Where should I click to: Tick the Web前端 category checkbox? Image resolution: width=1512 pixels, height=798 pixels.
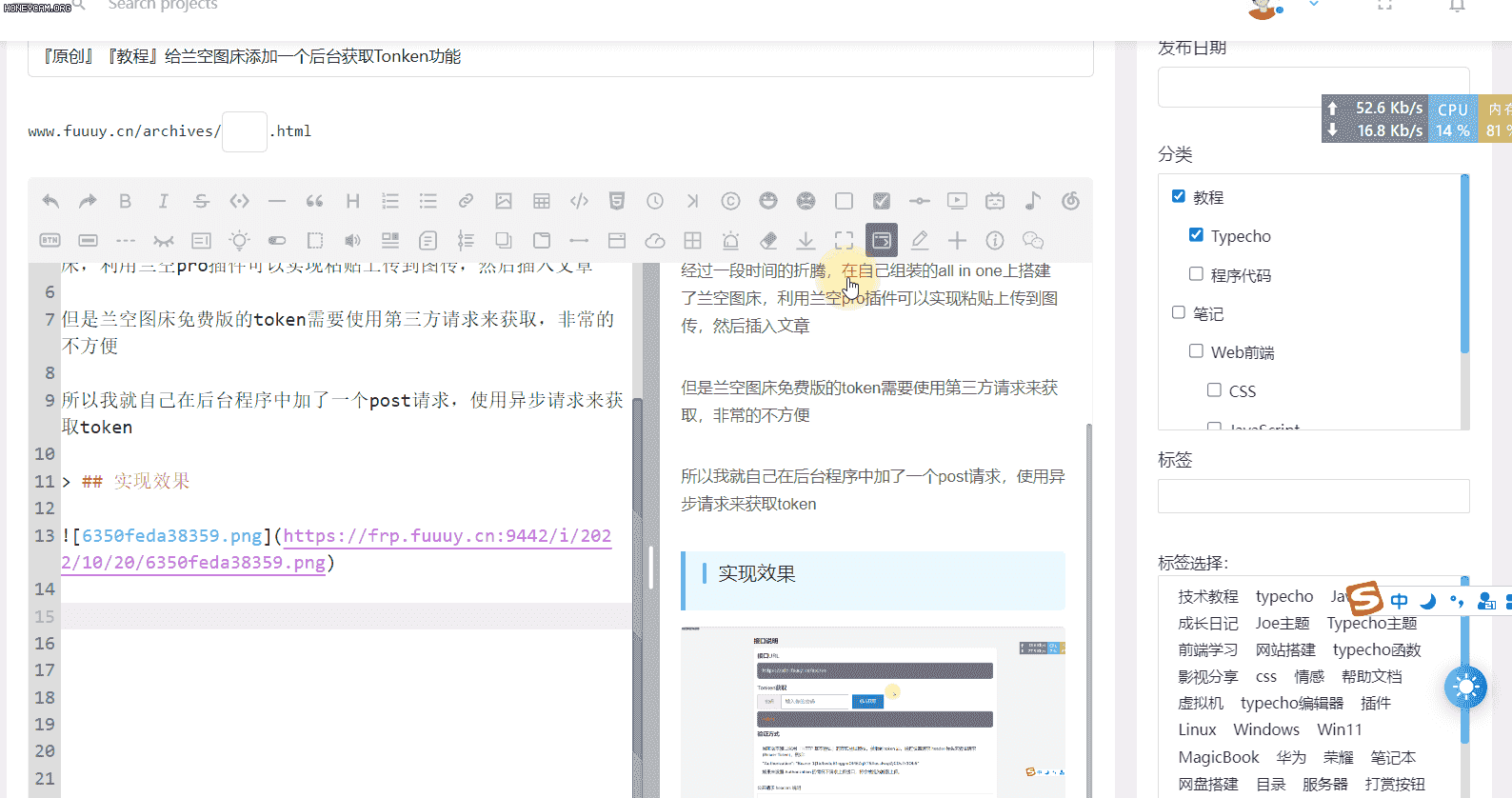coord(1196,351)
